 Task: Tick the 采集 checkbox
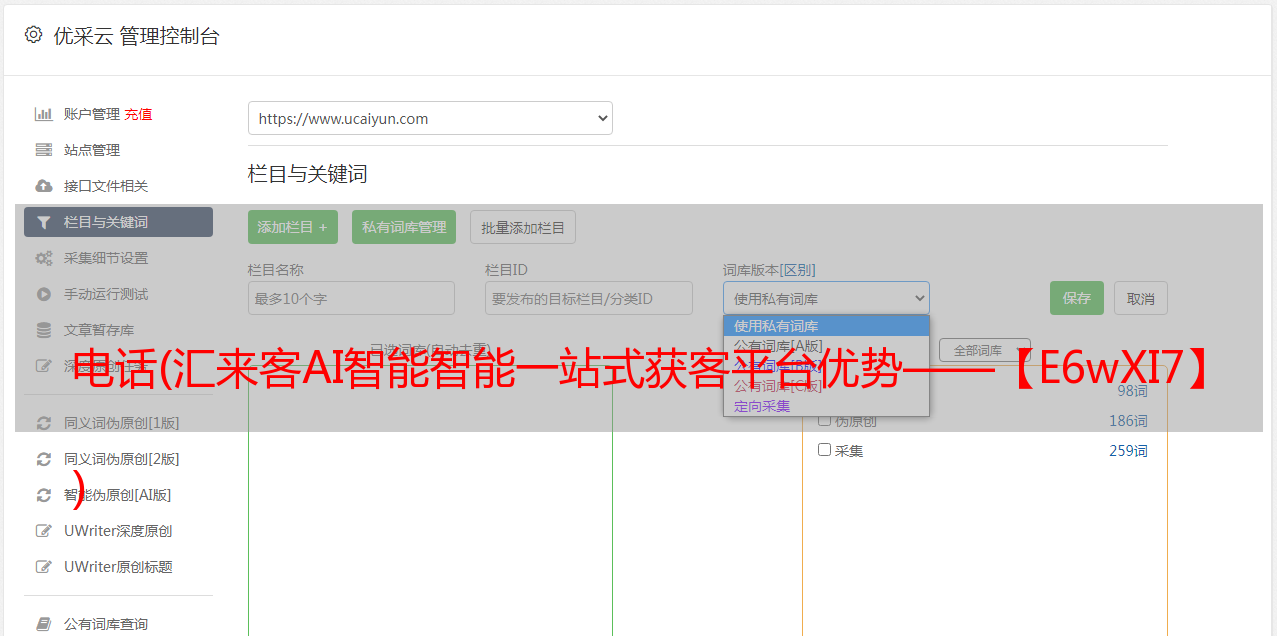pos(825,450)
